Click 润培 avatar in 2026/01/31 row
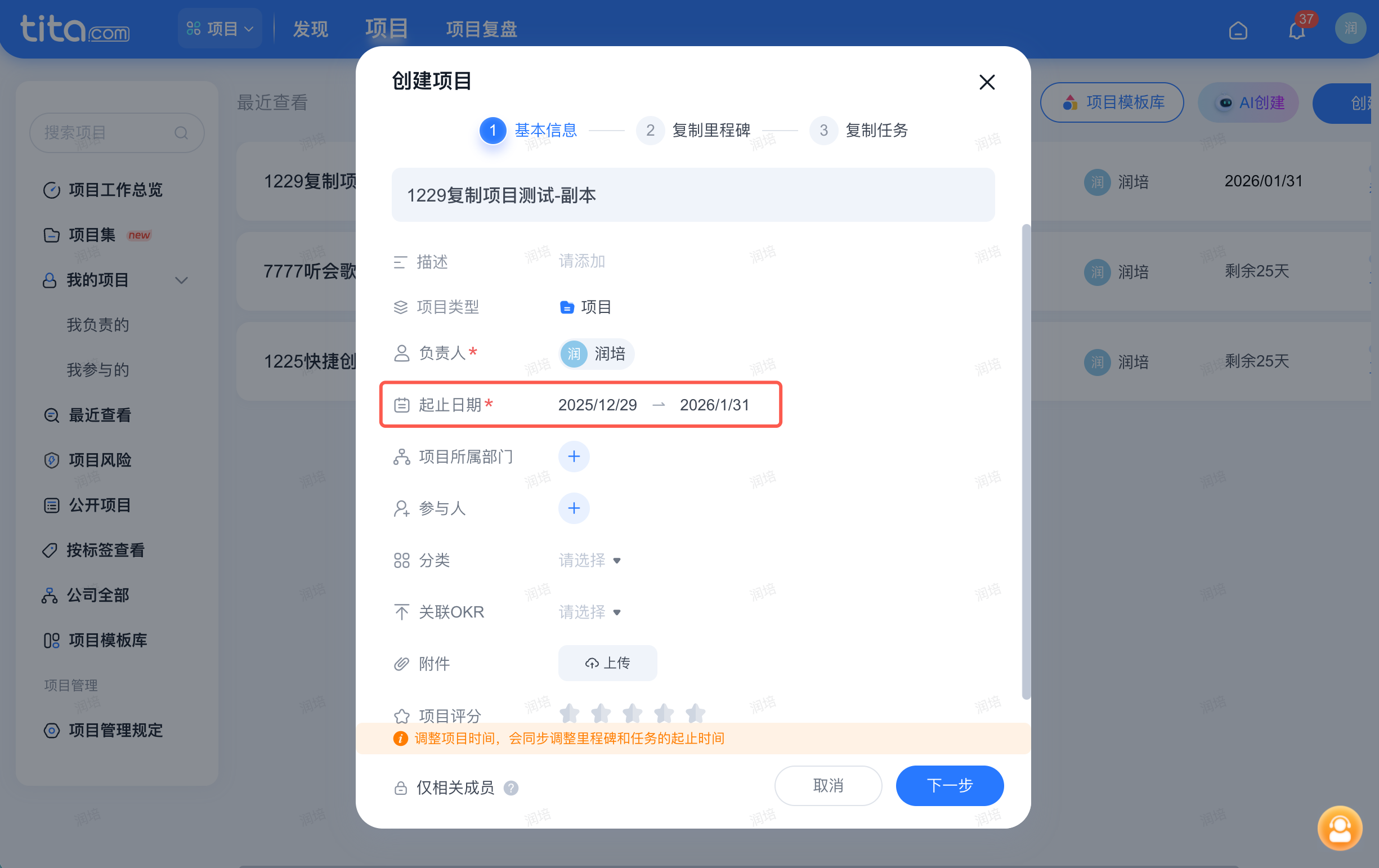This screenshot has width=1379, height=868. click(x=1097, y=182)
